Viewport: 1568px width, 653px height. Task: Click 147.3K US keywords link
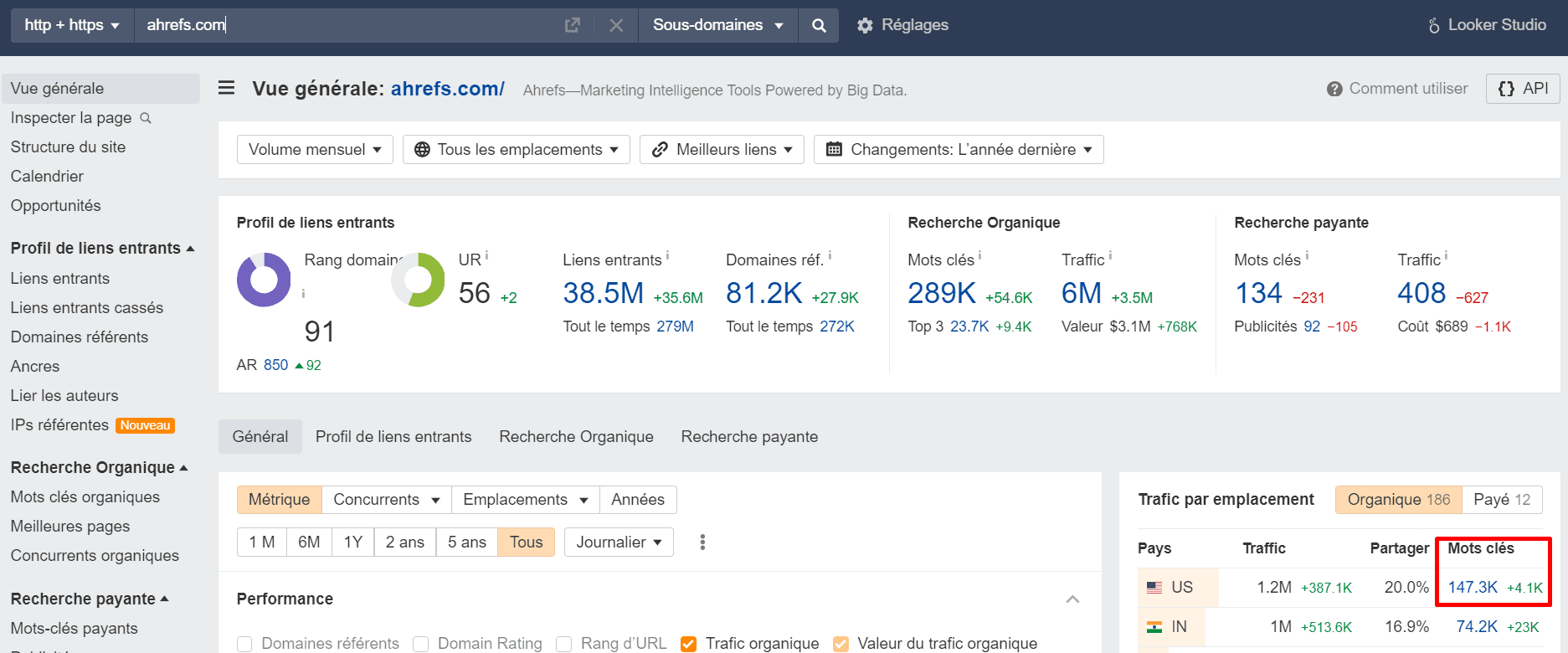1473,588
